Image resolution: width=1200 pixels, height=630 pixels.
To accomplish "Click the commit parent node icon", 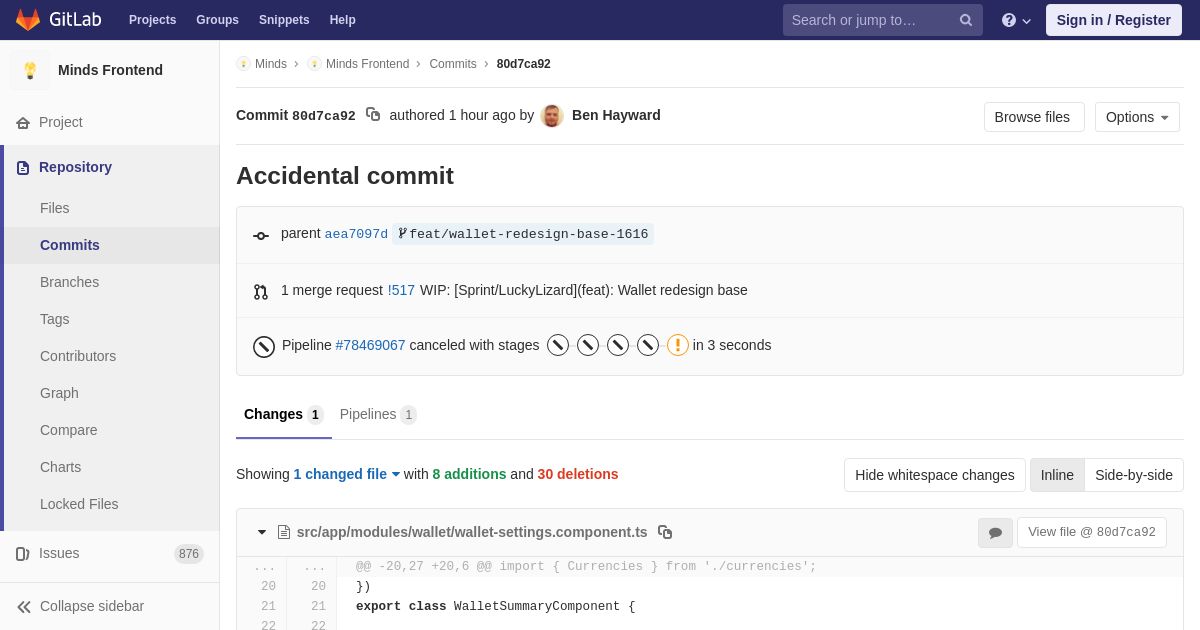I will point(261,236).
